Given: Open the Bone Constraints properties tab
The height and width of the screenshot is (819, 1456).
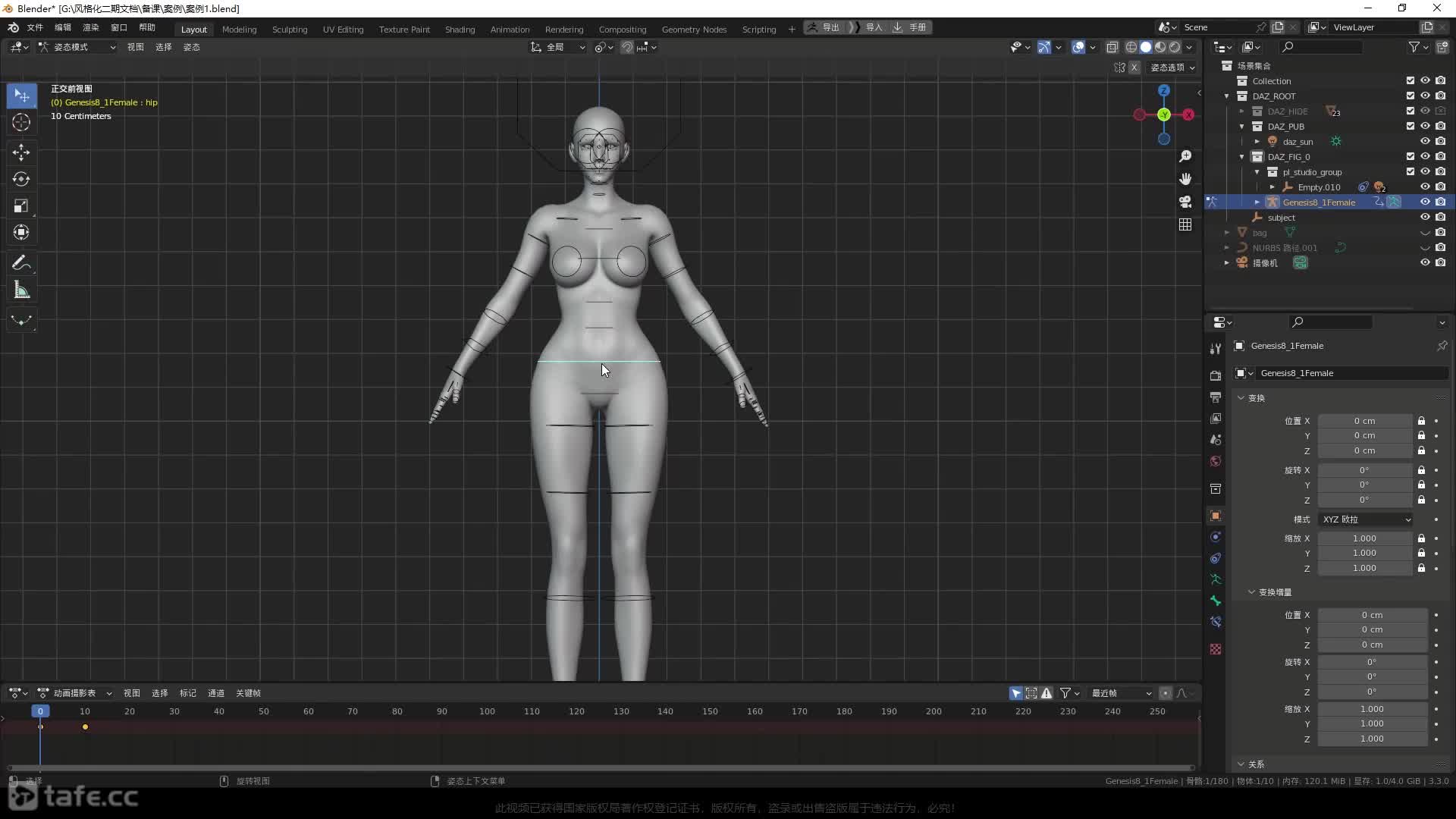Looking at the screenshot, I should click(x=1216, y=622).
